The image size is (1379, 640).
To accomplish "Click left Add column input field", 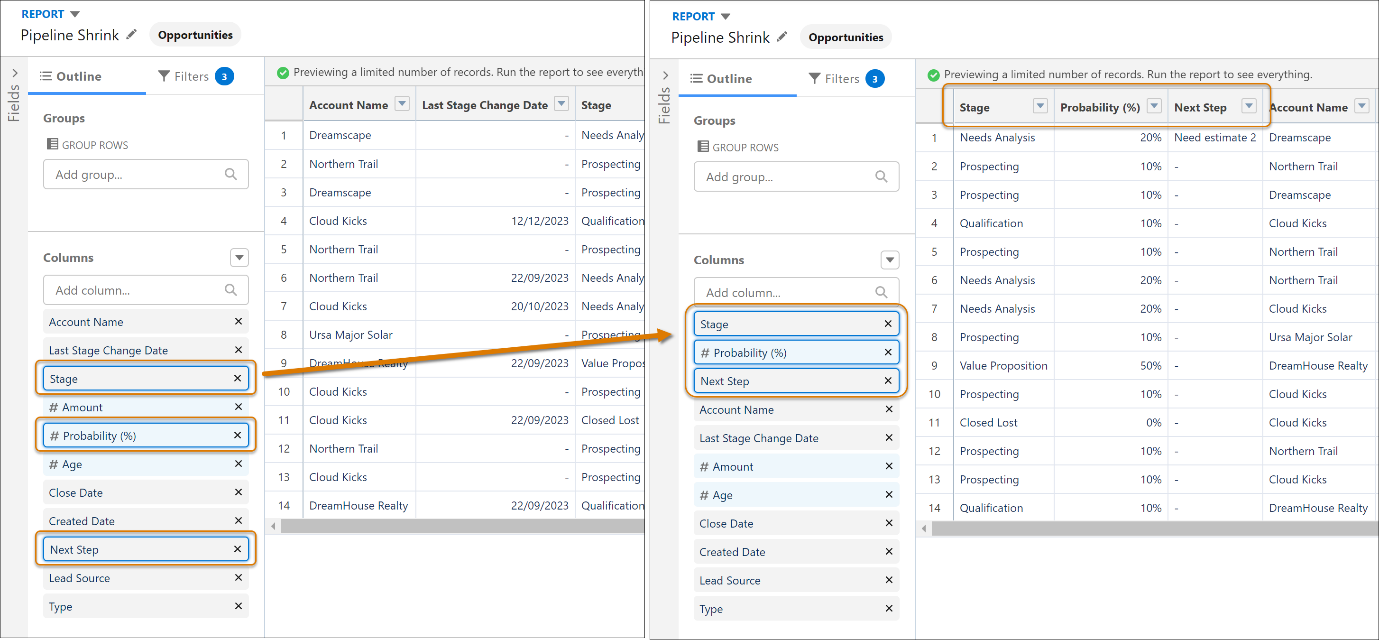I will pyautogui.click(x=146, y=290).
